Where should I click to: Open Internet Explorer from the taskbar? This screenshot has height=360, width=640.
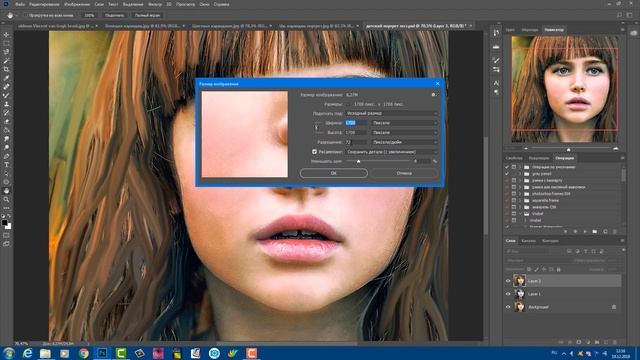pyautogui.click(x=27, y=353)
